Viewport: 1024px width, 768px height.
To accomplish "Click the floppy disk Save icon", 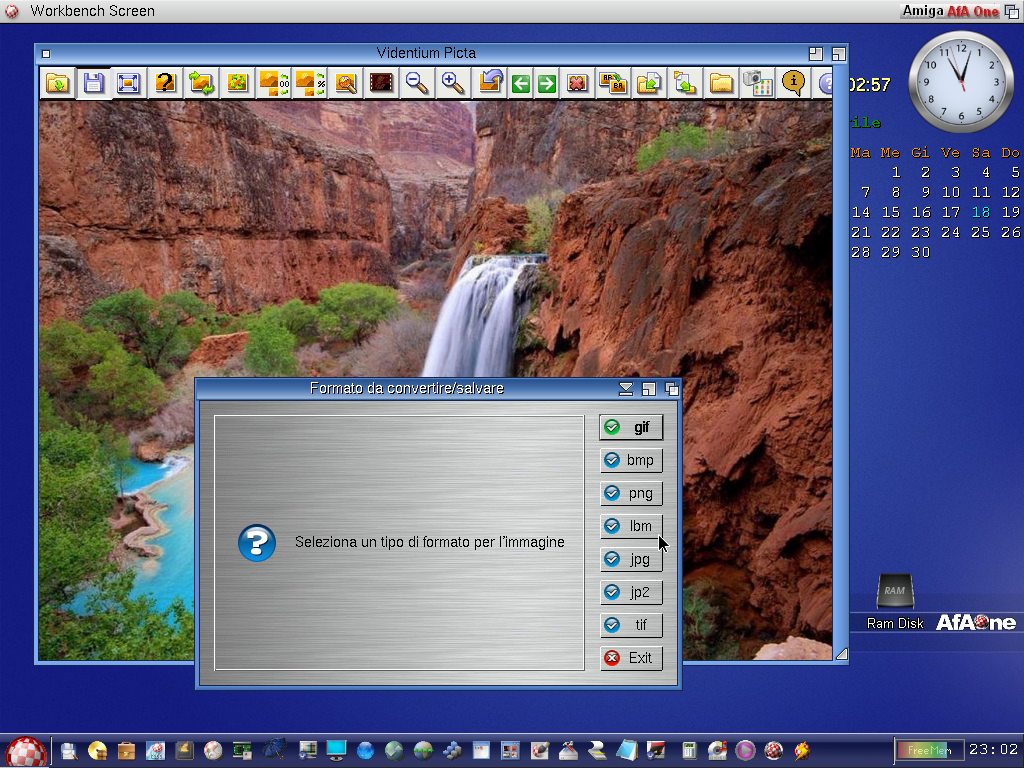I will tap(93, 83).
